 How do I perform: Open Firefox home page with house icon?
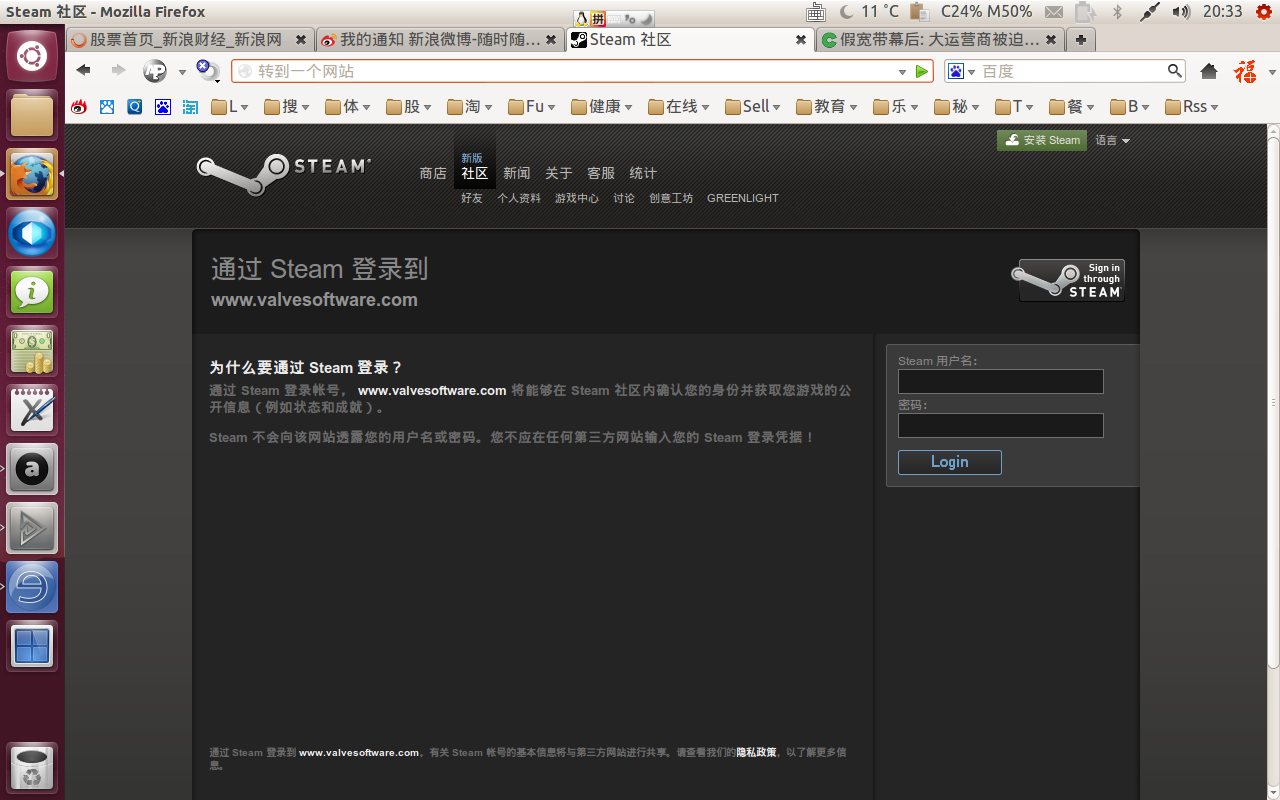pyautogui.click(x=1209, y=71)
